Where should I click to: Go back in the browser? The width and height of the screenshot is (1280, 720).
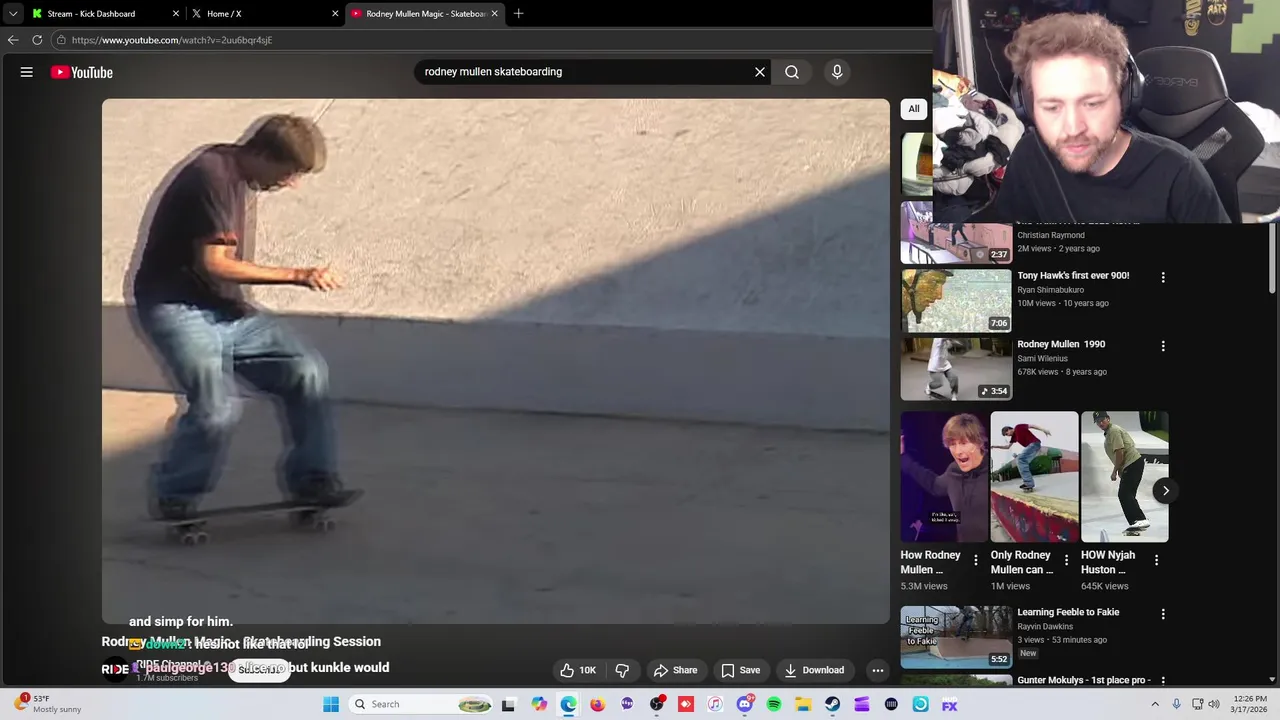click(13, 40)
